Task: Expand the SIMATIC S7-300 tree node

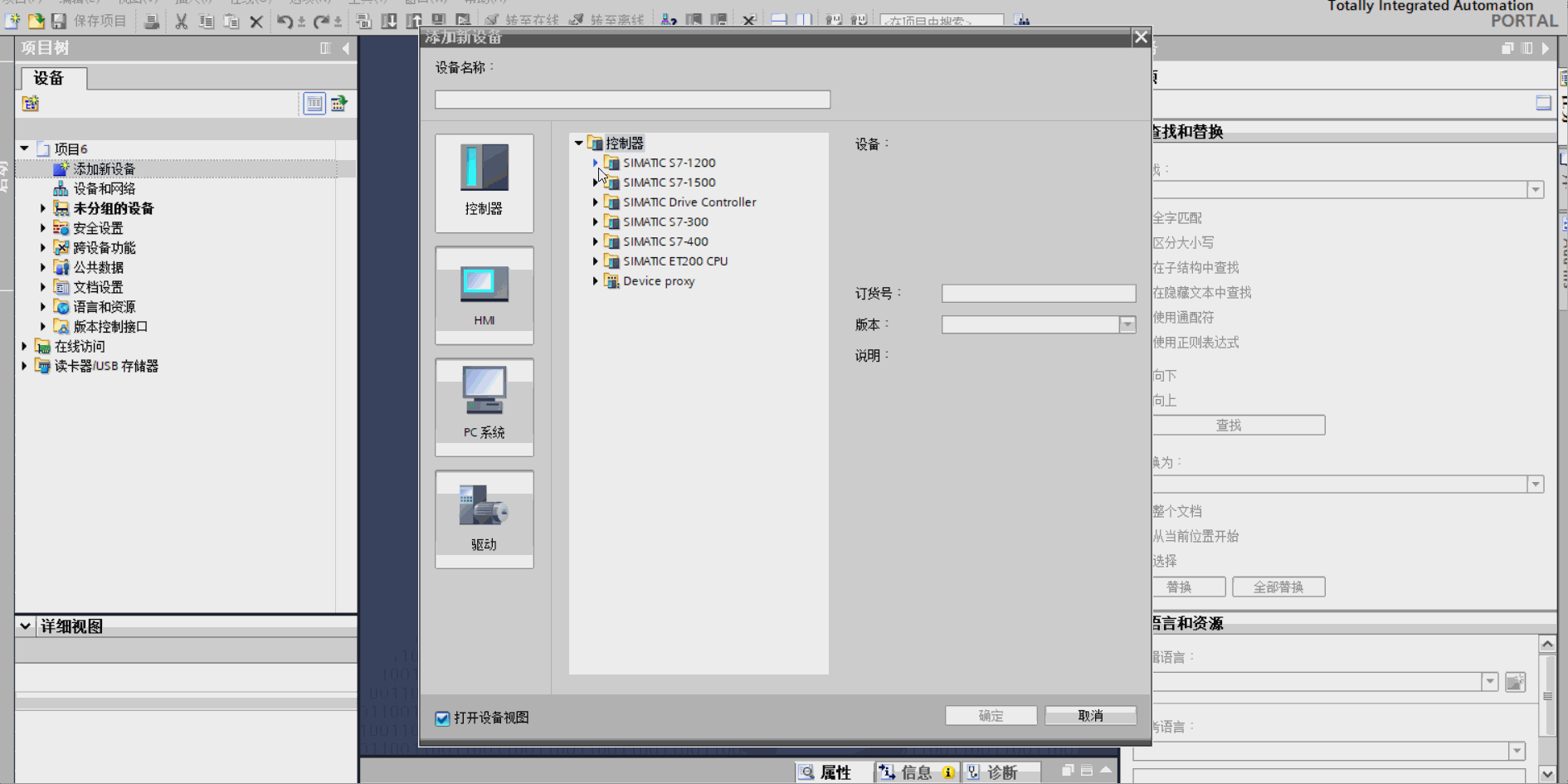Action: [596, 222]
